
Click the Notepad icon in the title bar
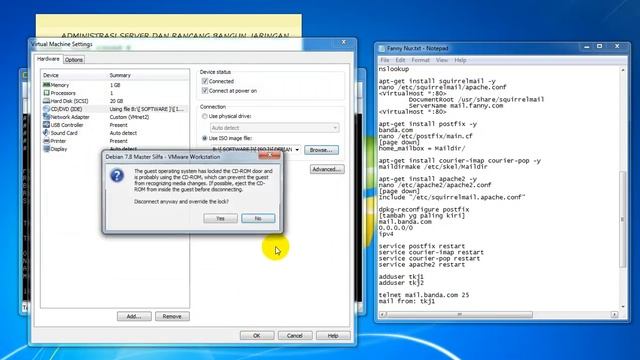(382, 49)
